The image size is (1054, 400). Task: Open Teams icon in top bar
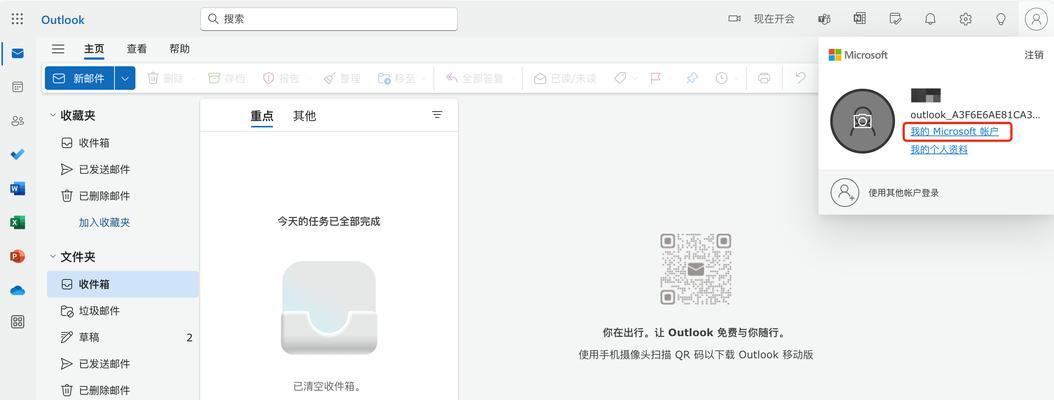(824, 19)
